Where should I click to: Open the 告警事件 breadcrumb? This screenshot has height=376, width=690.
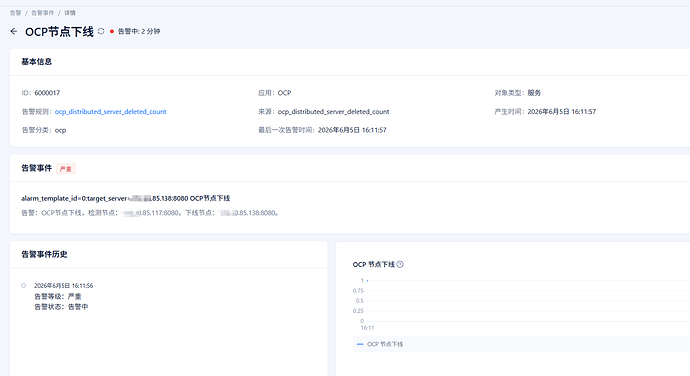pos(42,13)
